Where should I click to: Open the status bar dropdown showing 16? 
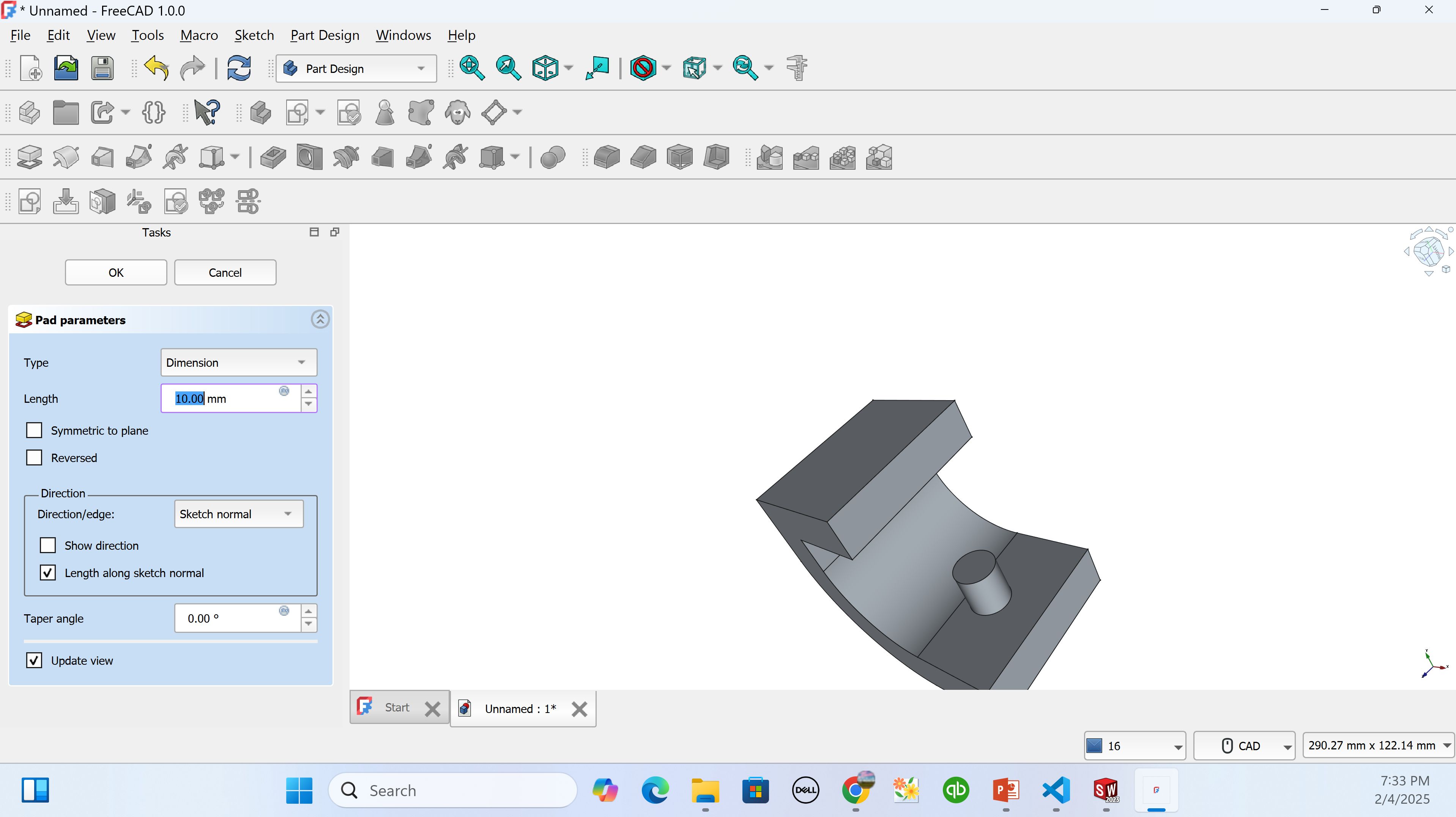1135,746
